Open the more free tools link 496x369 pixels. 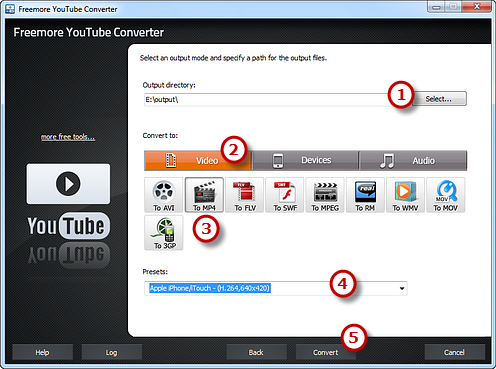pos(68,137)
